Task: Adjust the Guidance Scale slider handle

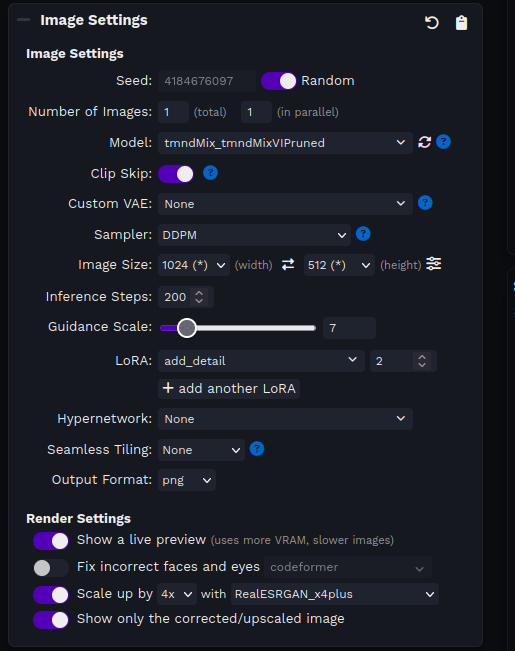Action: pos(187,328)
